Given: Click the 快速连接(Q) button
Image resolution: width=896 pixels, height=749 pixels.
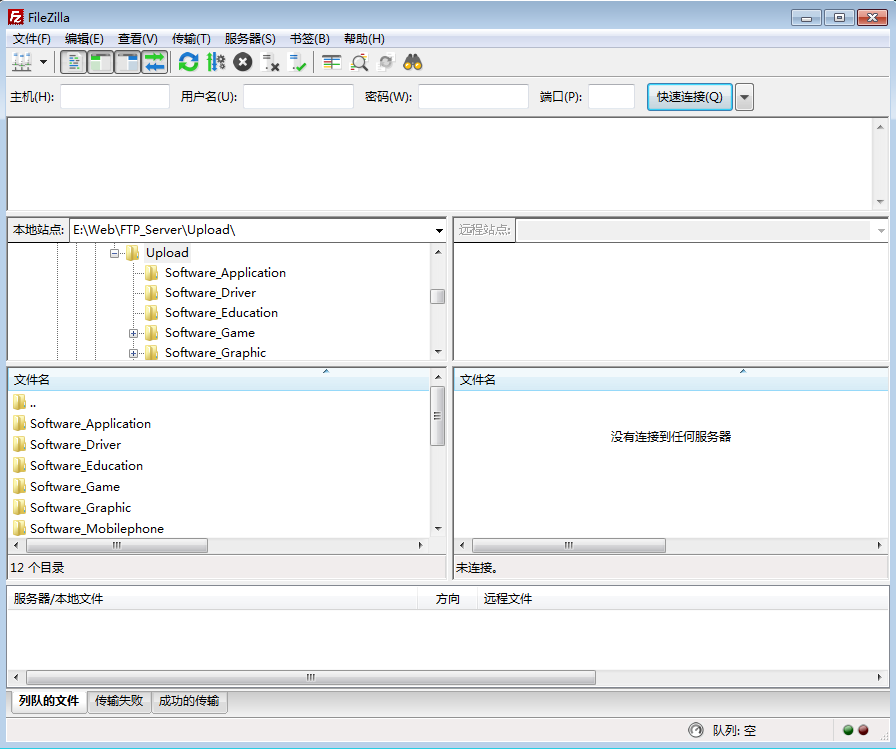Looking at the screenshot, I should pyautogui.click(x=689, y=97).
